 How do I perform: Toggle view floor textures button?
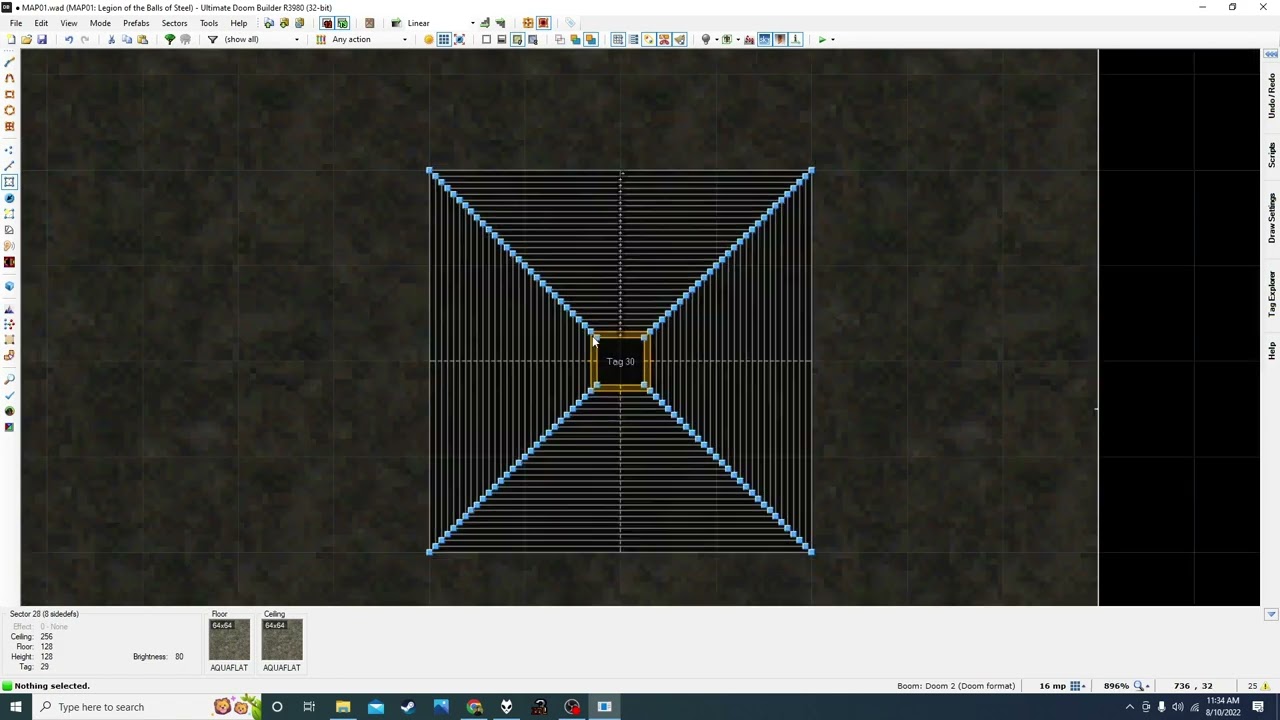(517, 39)
